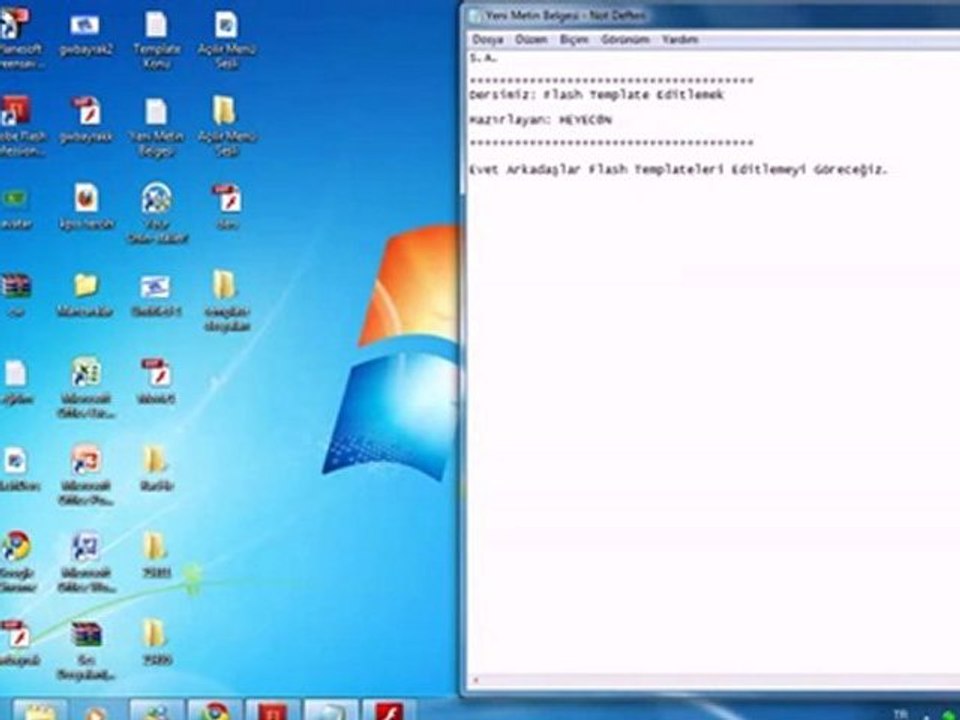Open Adobe Flash Player icon on taskbar
Image resolution: width=960 pixels, height=720 pixels.
click(x=389, y=710)
